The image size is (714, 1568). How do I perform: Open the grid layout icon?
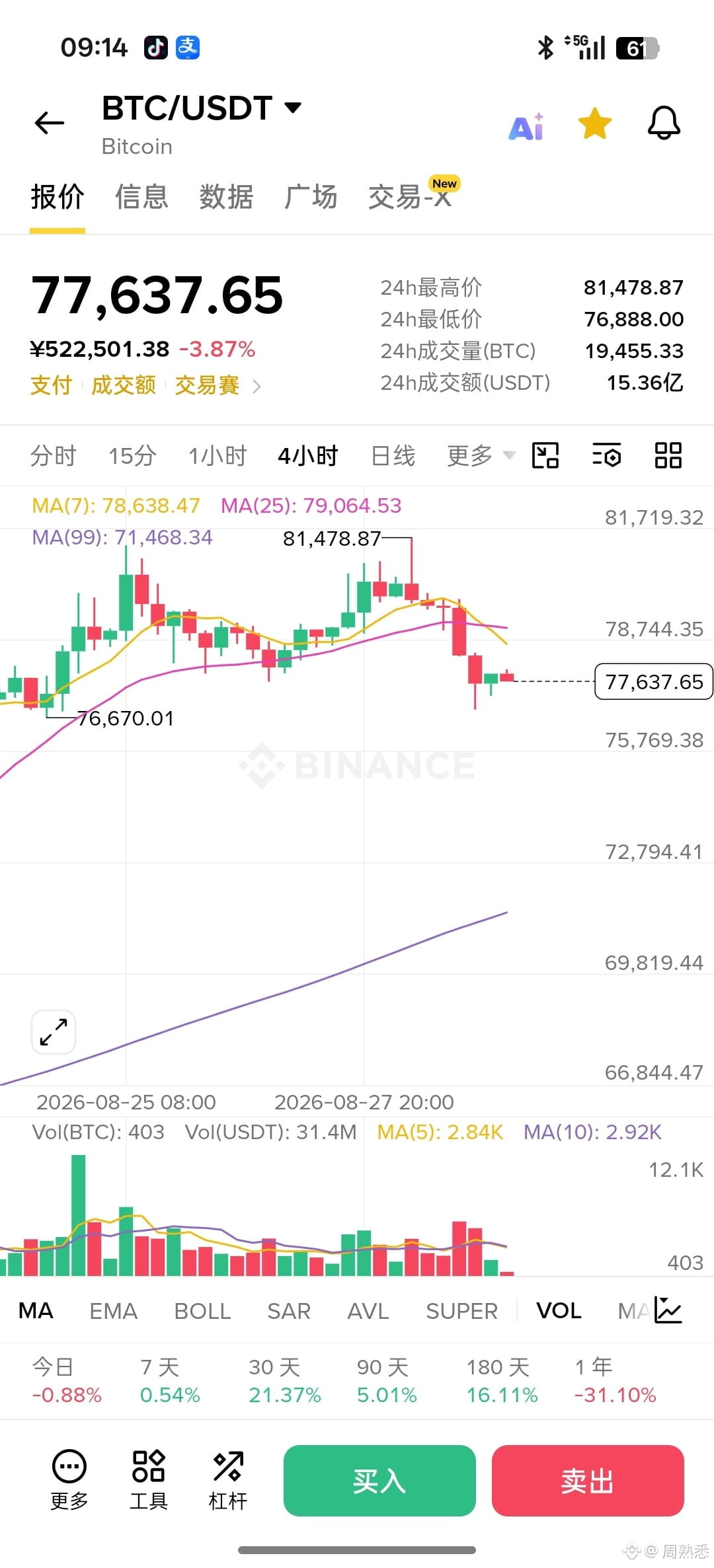pyautogui.click(x=668, y=455)
